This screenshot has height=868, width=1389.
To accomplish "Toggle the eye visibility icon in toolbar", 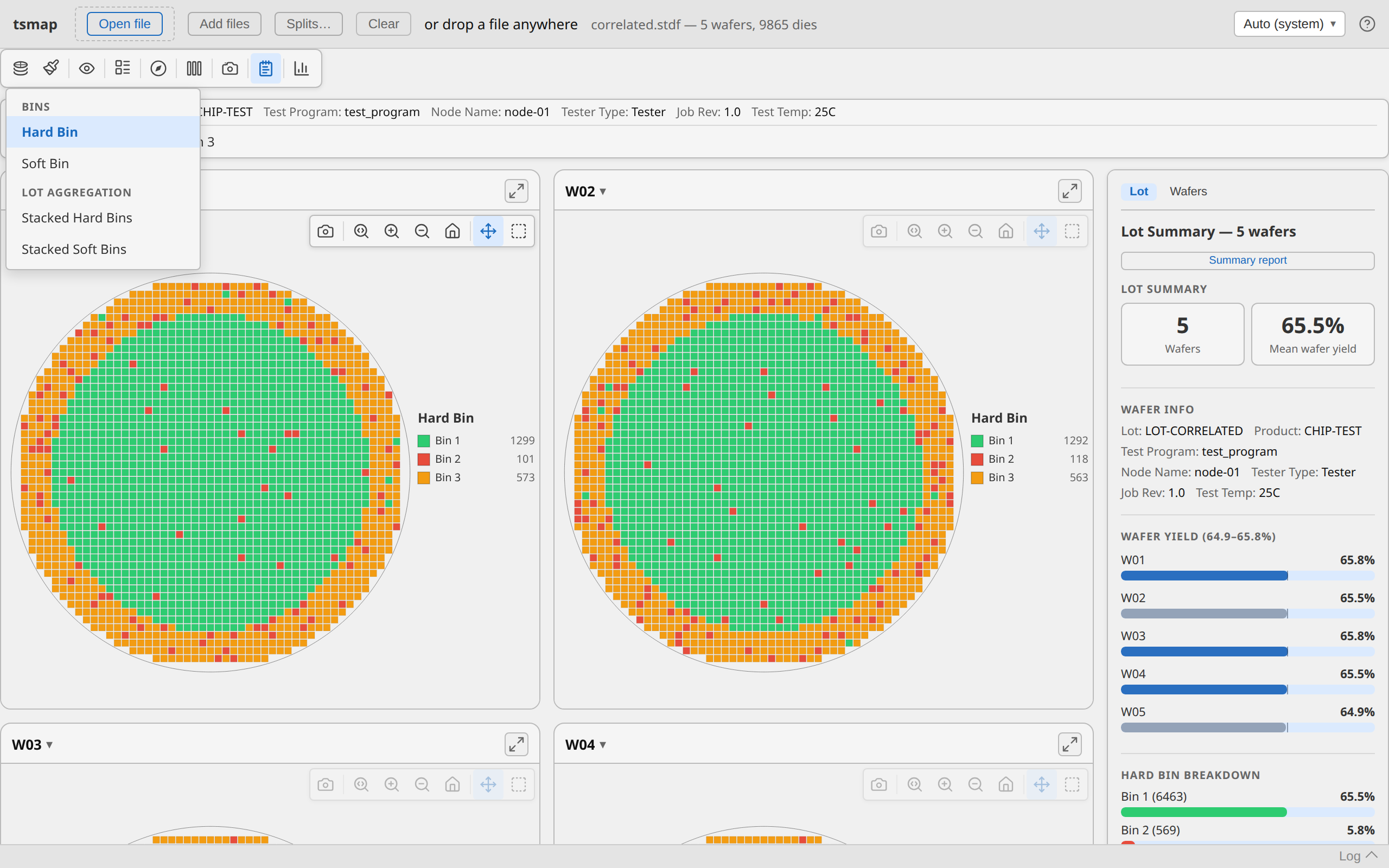I will 87,68.
